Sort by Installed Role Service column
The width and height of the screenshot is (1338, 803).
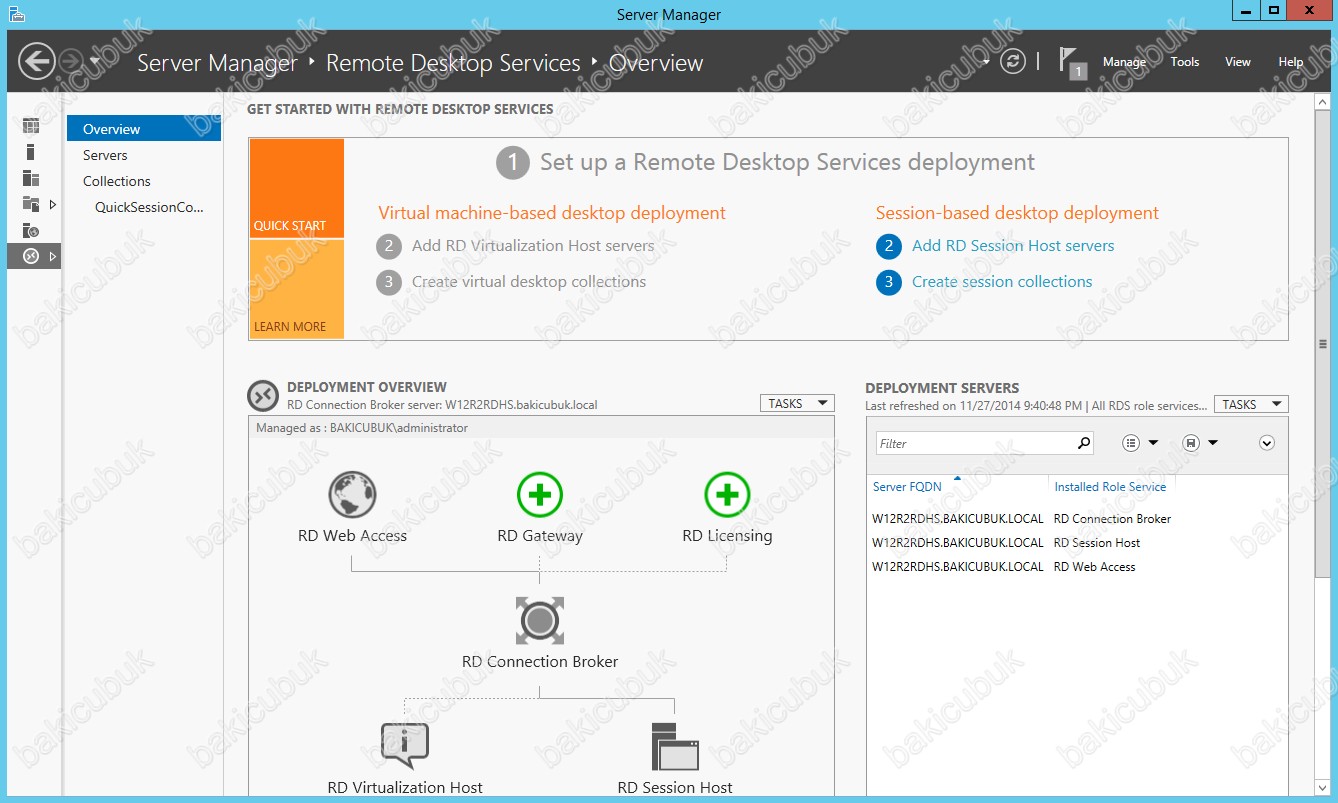(x=1110, y=487)
